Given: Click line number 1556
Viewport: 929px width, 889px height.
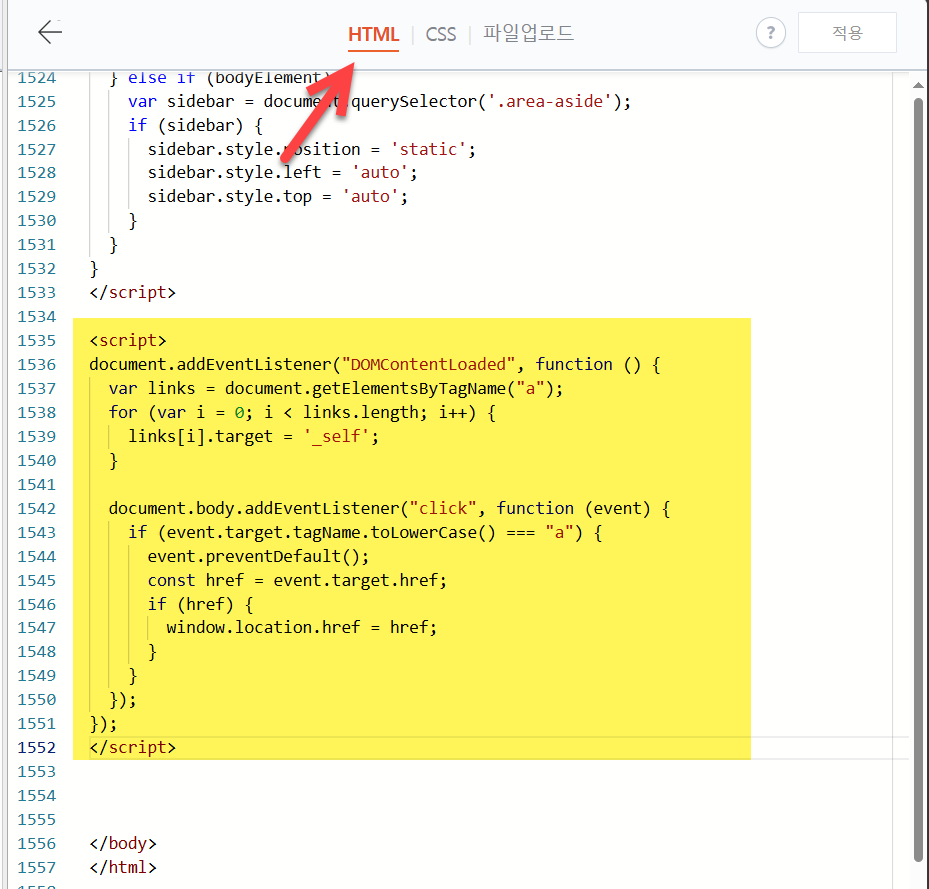Looking at the screenshot, I should pos(37,844).
